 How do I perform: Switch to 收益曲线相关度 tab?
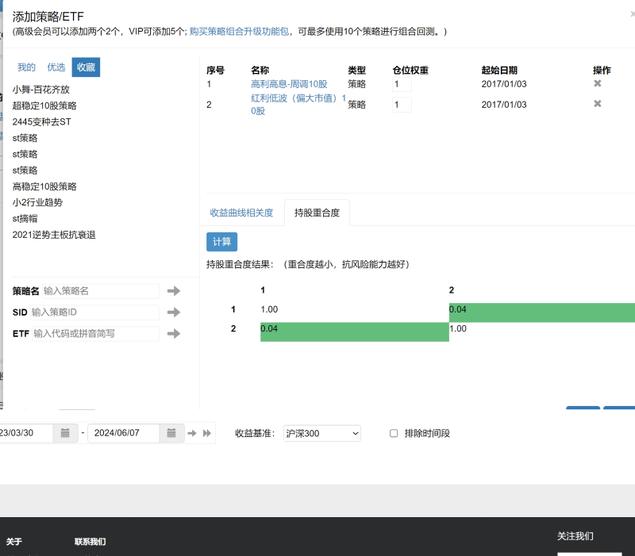[x=241, y=213]
